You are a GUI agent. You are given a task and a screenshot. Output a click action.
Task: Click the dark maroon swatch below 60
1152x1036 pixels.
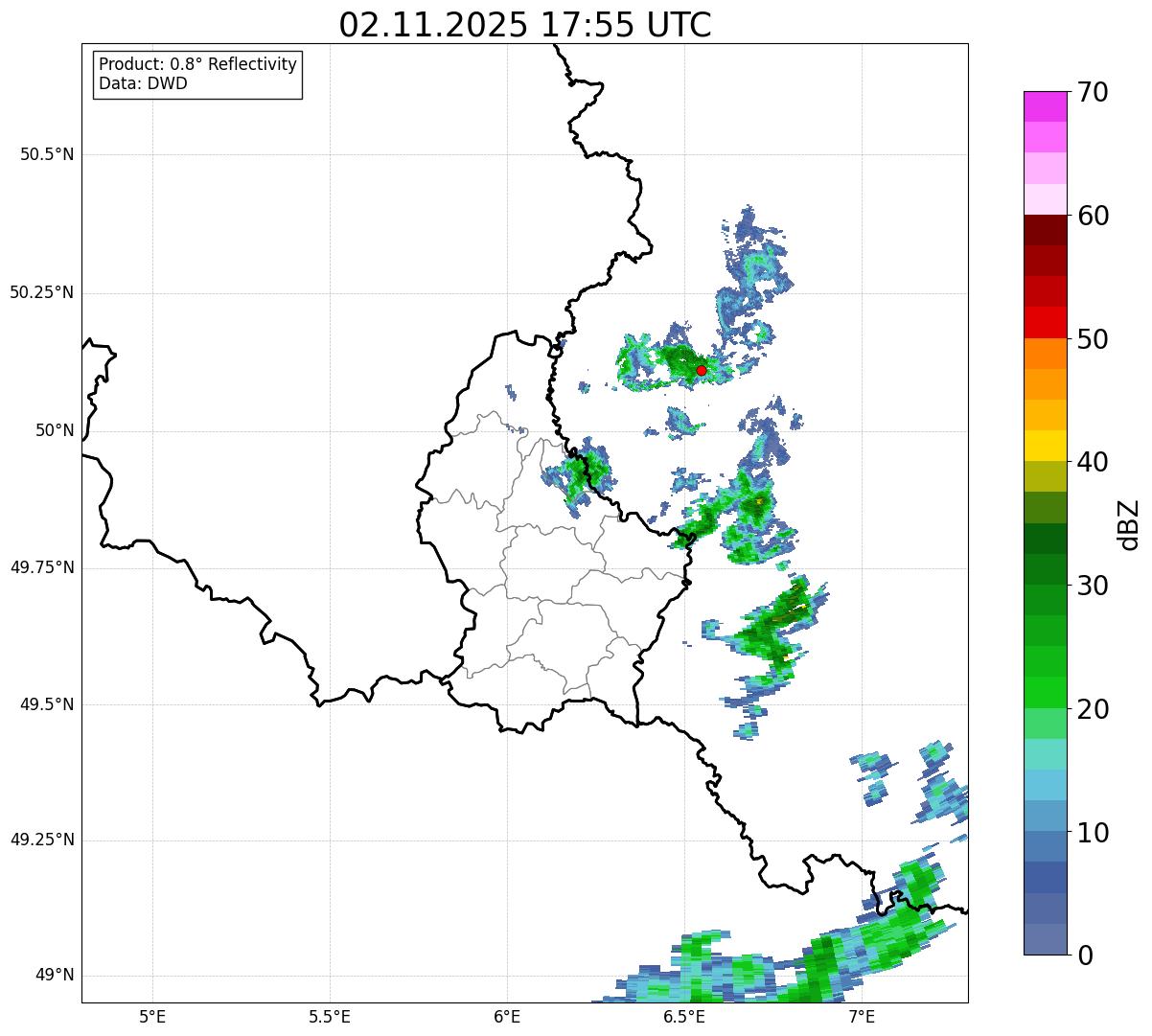pyautogui.click(x=1045, y=230)
